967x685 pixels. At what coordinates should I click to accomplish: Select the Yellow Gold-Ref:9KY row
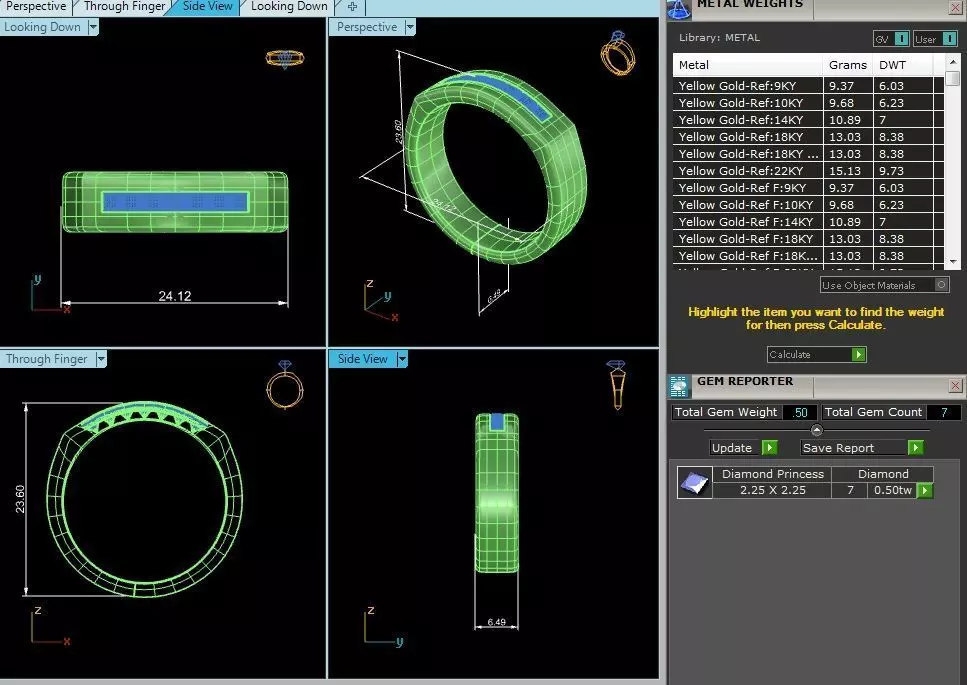coord(808,86)
